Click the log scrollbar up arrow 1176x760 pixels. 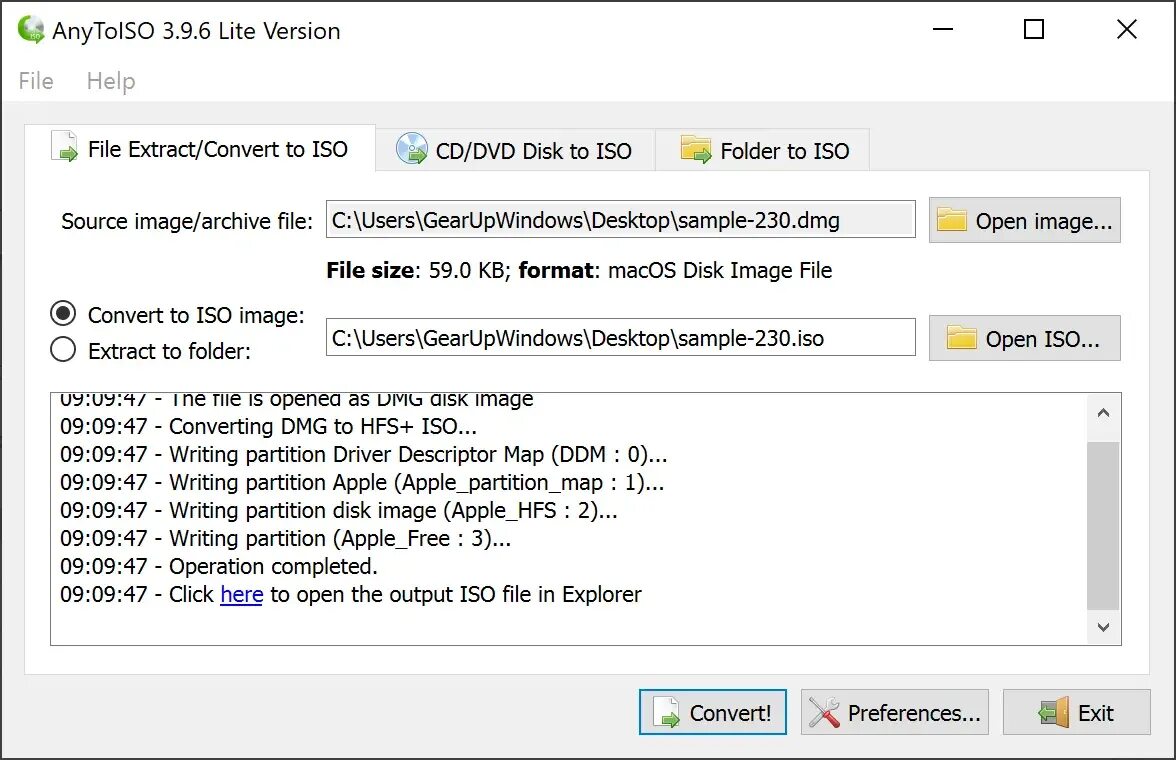[x=1103, y=413]
